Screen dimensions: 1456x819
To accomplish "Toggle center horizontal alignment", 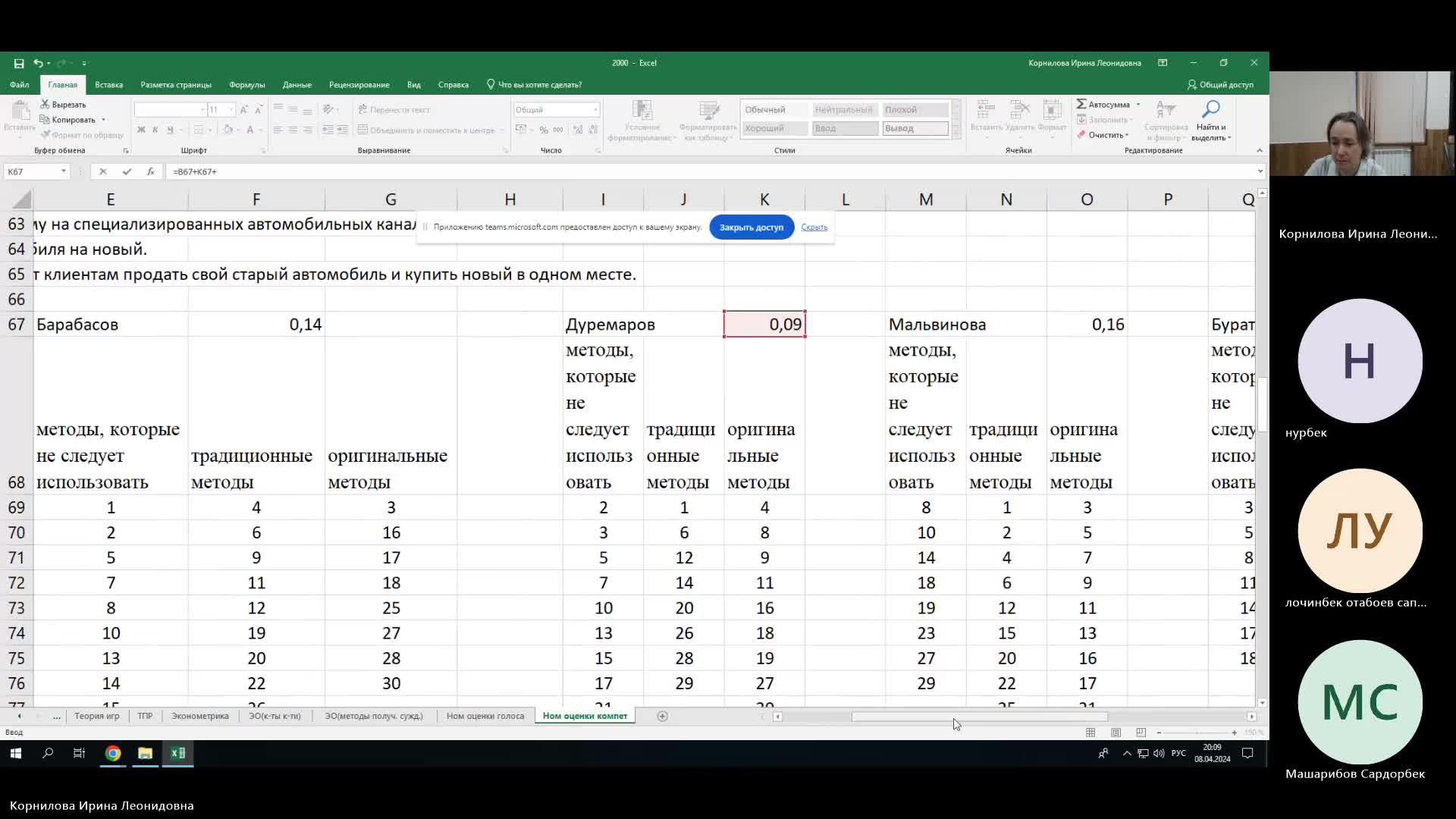I will click(293, 130).
